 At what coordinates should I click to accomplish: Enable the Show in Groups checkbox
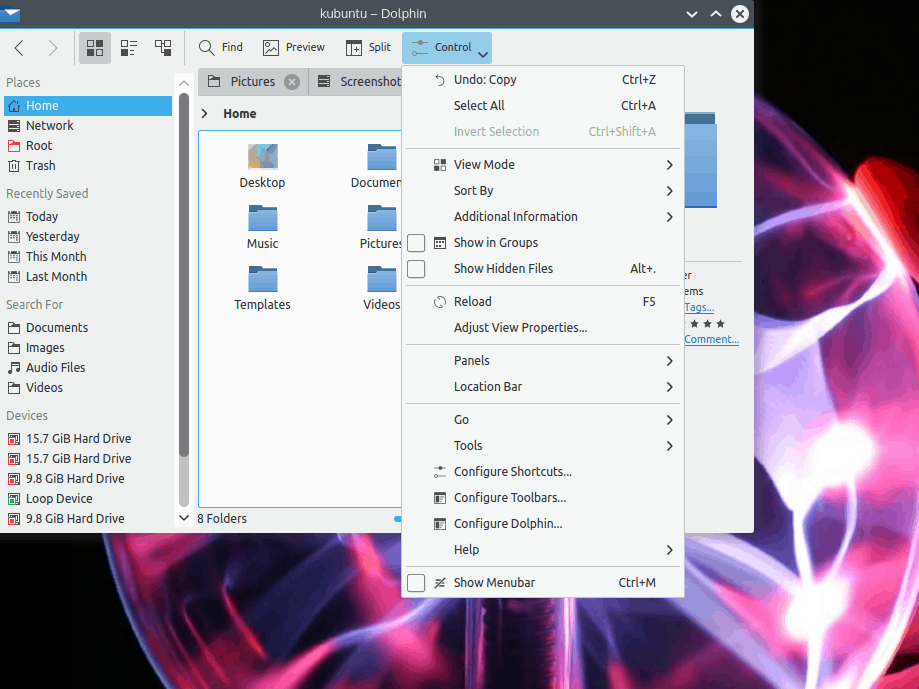pyautogui.click(x=416, y=243)
